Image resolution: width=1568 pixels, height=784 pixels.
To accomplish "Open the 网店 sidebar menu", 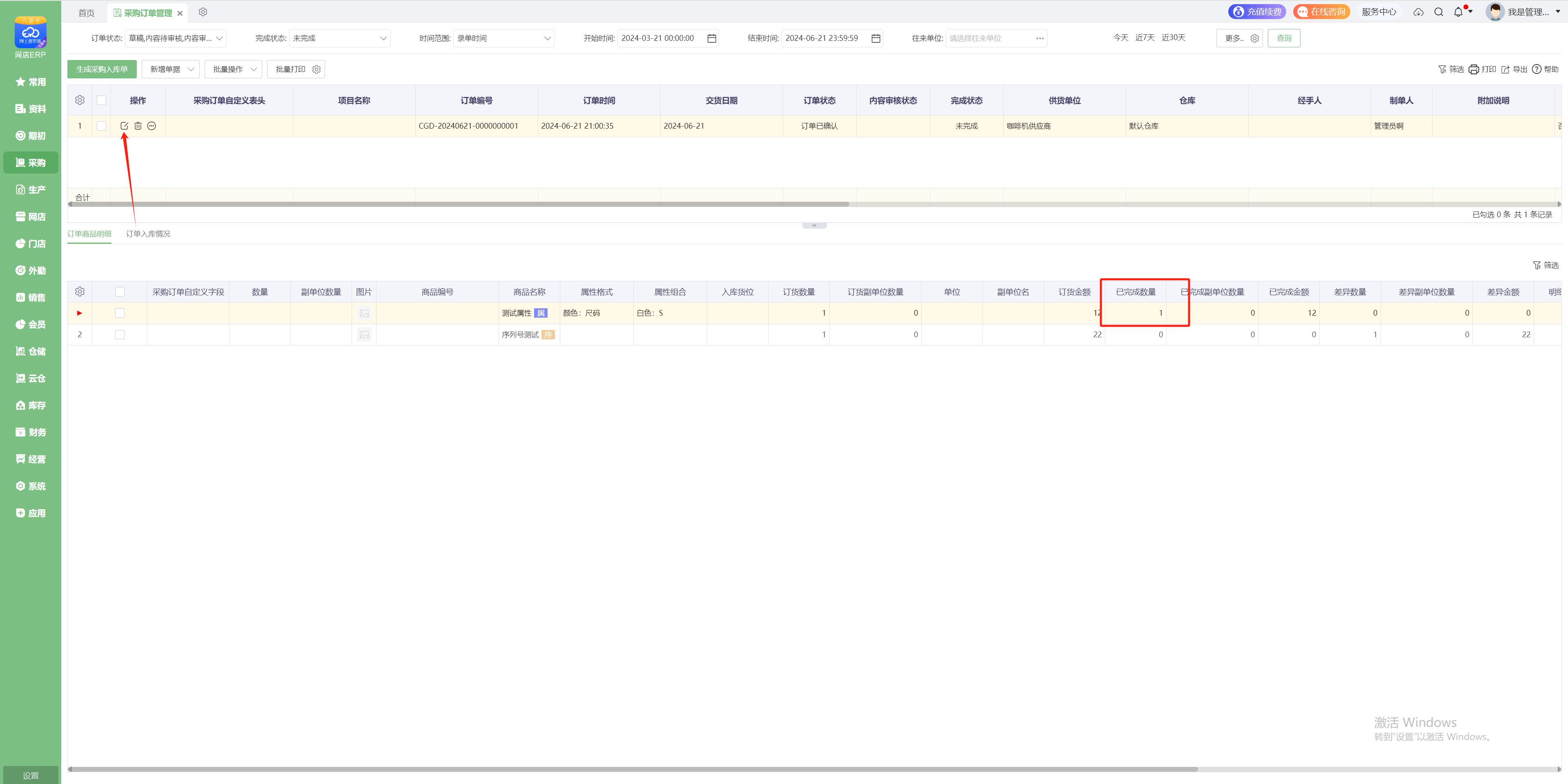I will [x=31, y=217].
